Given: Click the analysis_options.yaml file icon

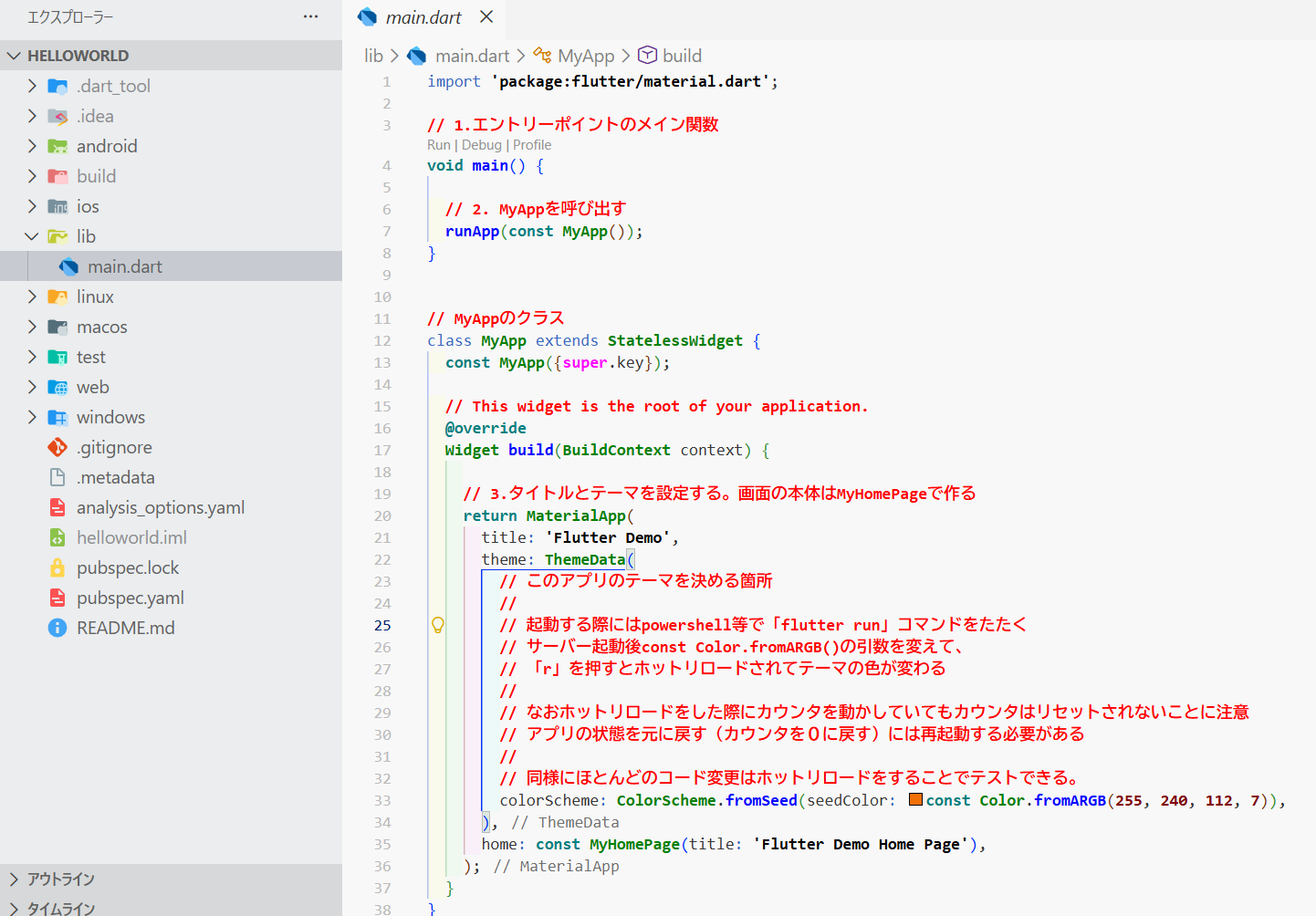Looking at the screenshot, I should (x=57, y=507).
